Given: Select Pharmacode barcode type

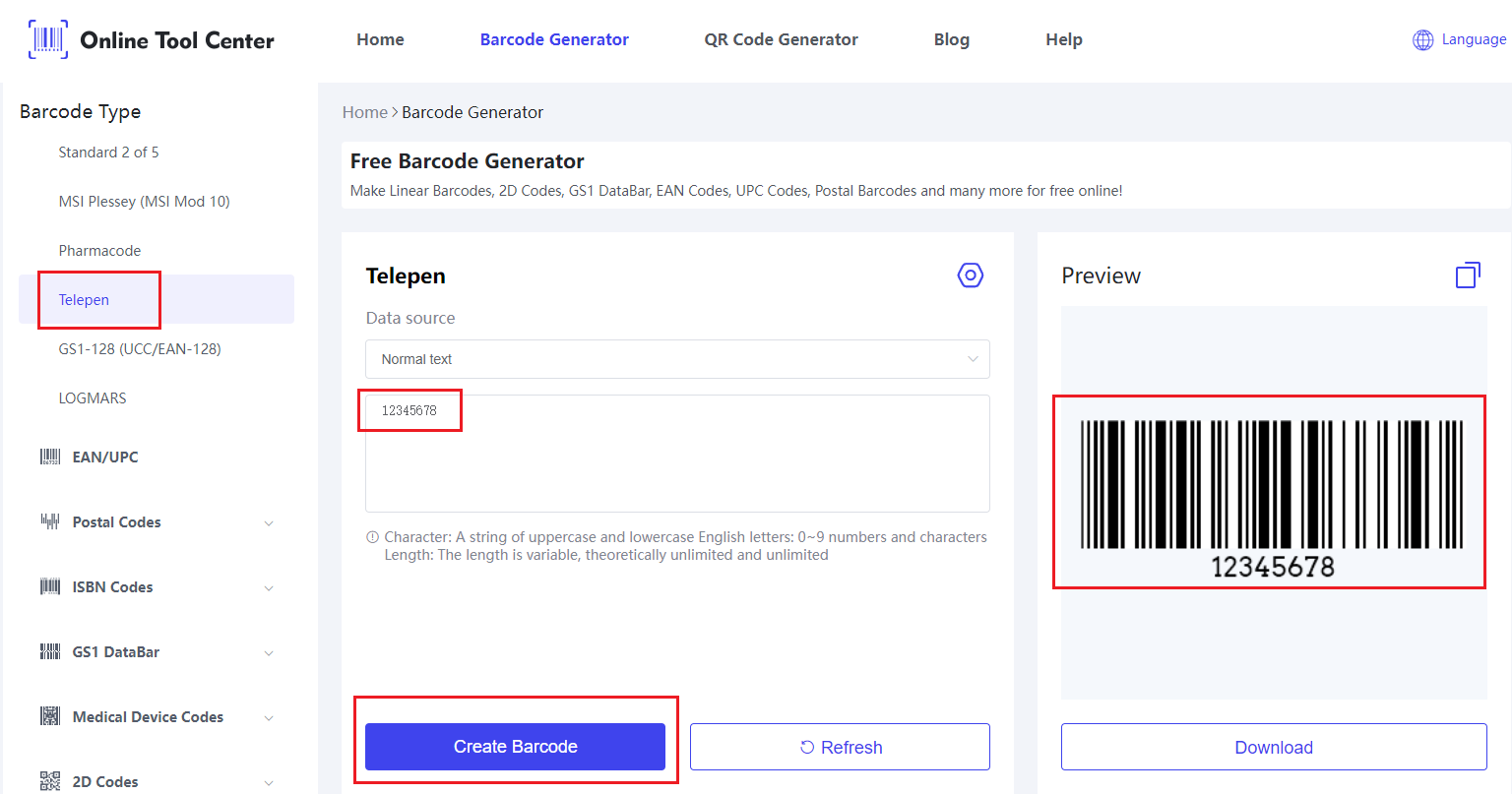Looking at the screenshot, I should tap(99, 251).
